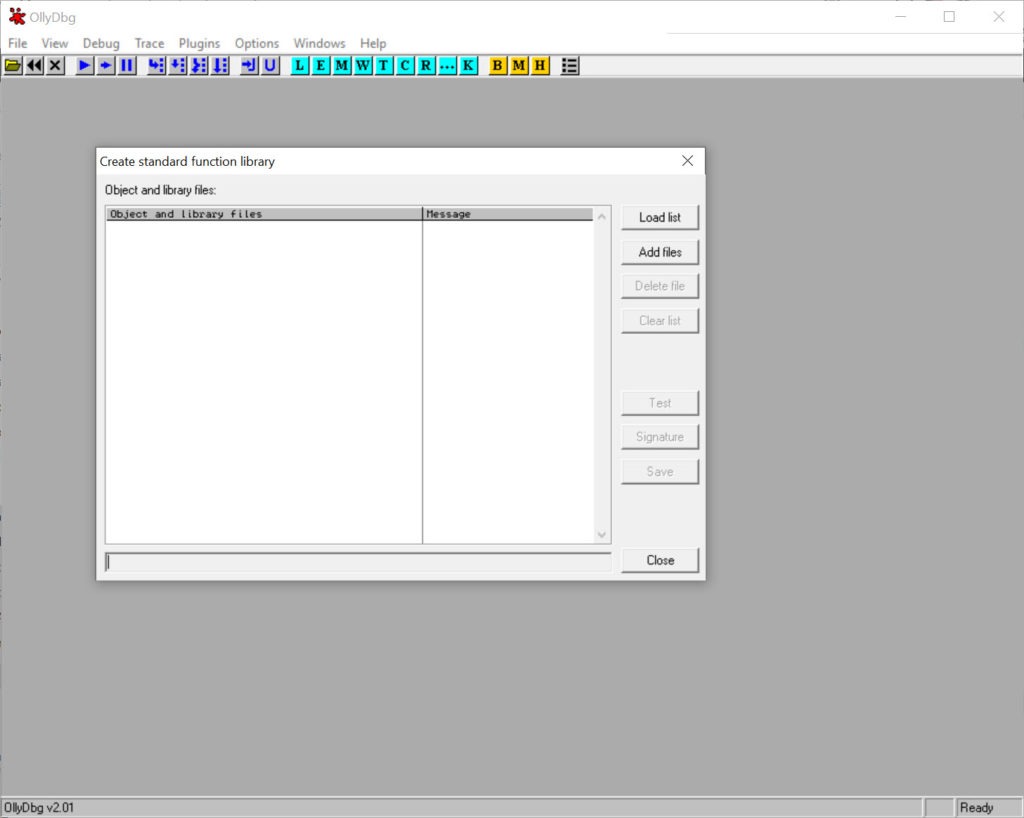Click the Test button
Viewport: 1024px width, 818px height.
(660, 403)
